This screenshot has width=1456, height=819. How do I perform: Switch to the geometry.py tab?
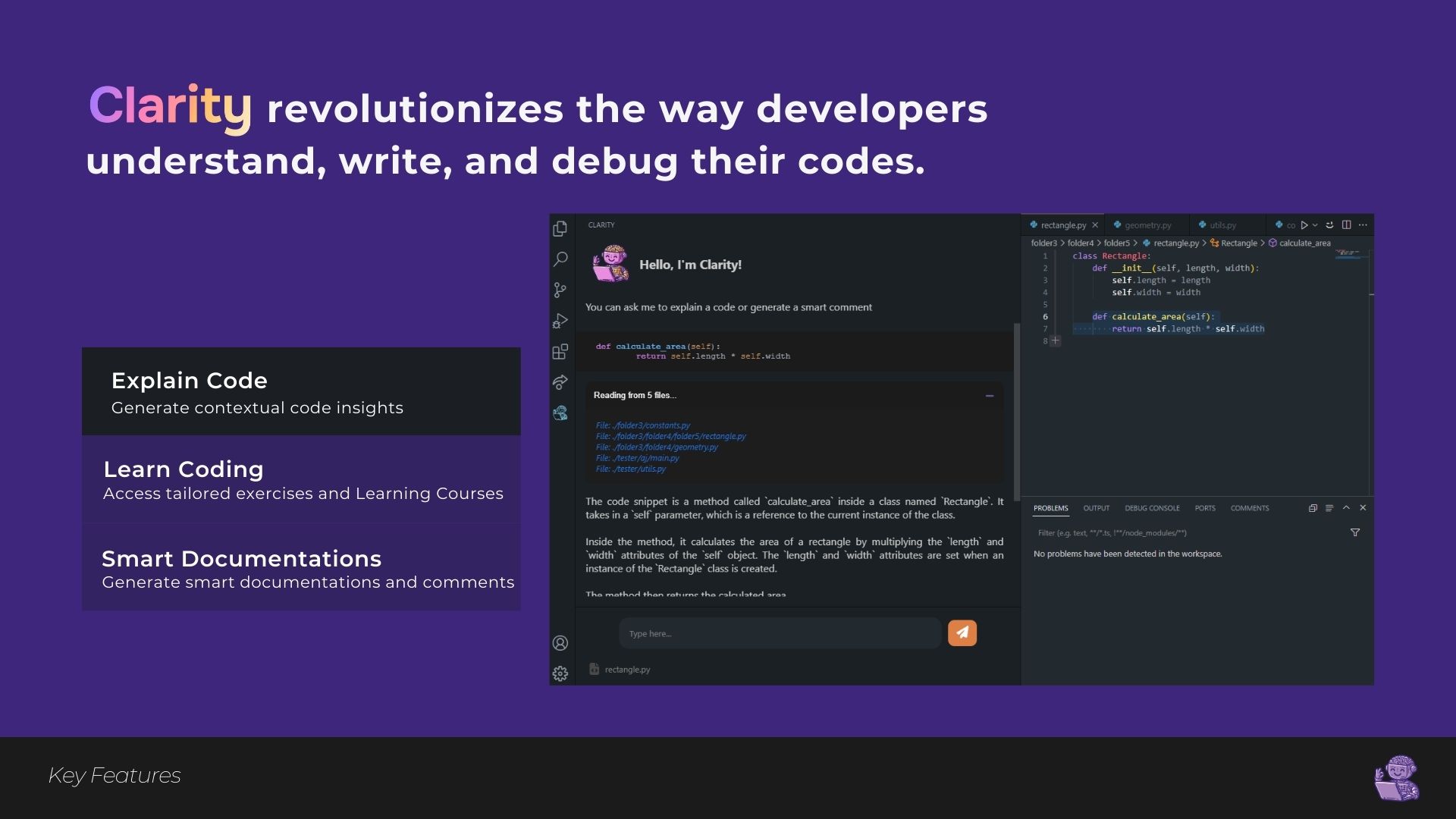coord(1144,224)
